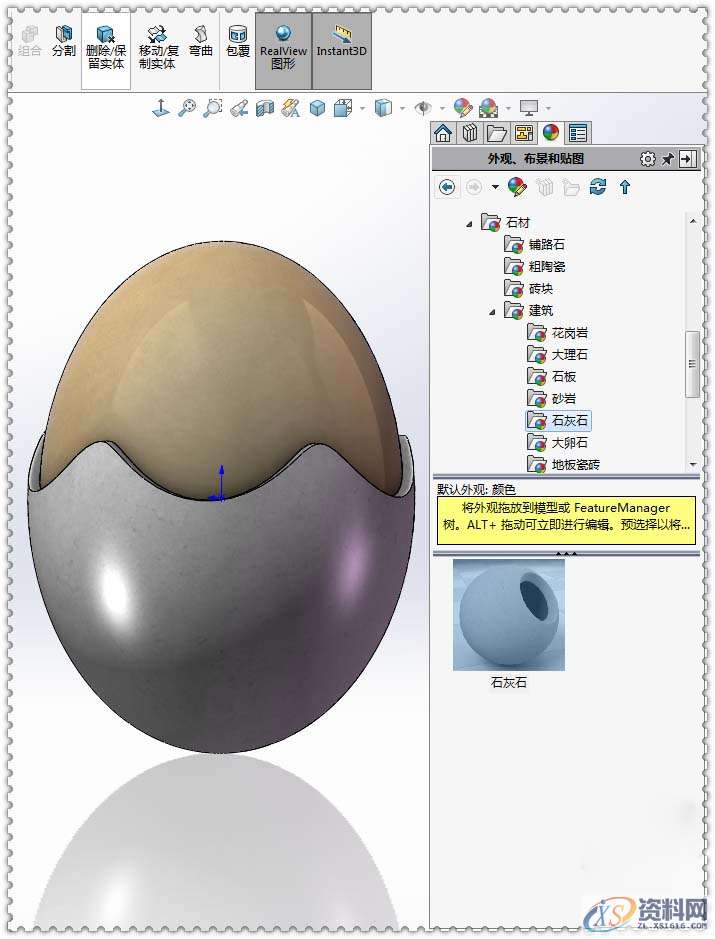Switch to the home resources tab
This screenshot has height=939, width=715.
coord(443,133)
